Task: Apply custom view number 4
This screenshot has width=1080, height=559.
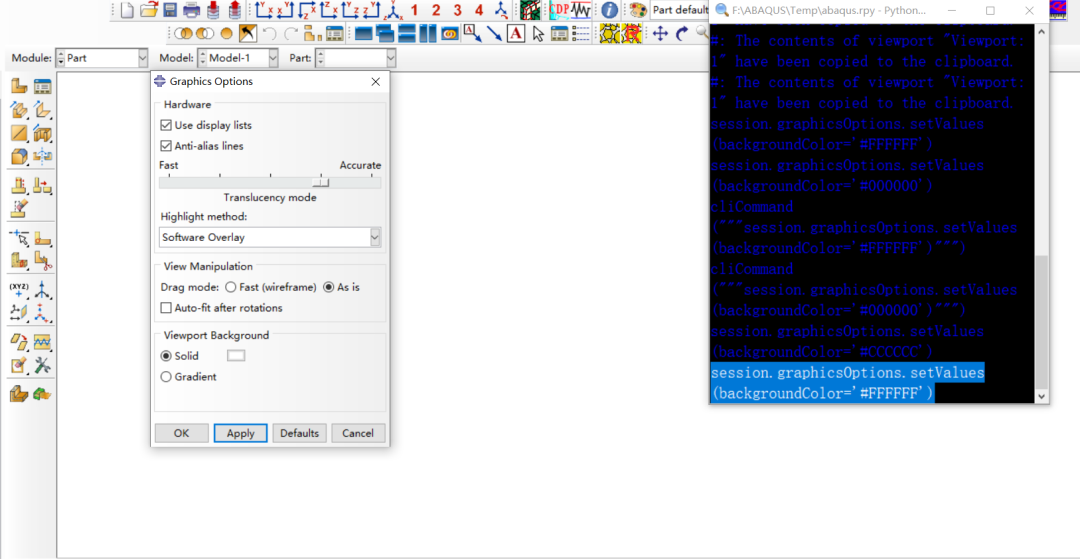Action: (479, 10)
